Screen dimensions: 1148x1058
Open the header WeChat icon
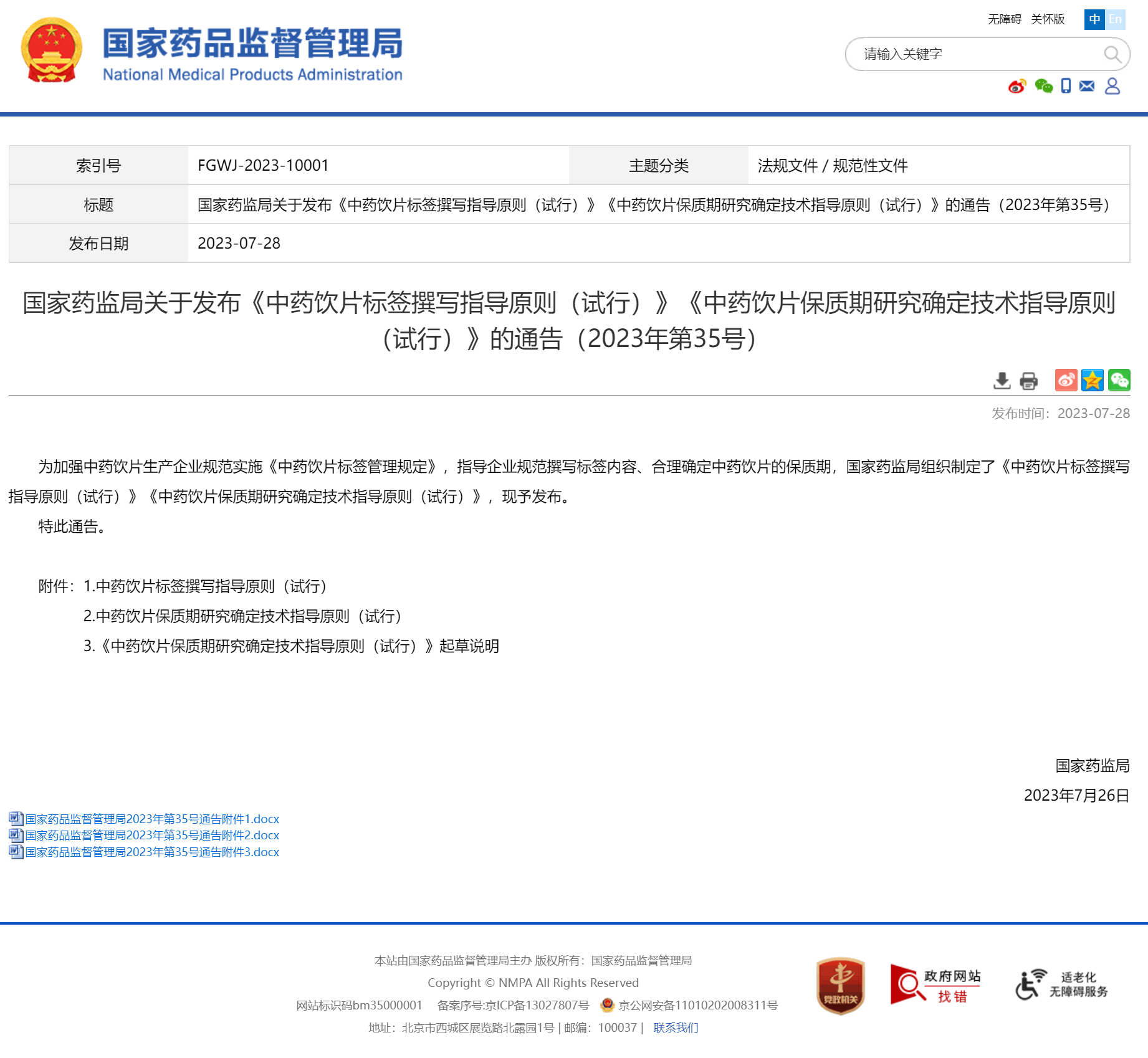coord(1044,86)
